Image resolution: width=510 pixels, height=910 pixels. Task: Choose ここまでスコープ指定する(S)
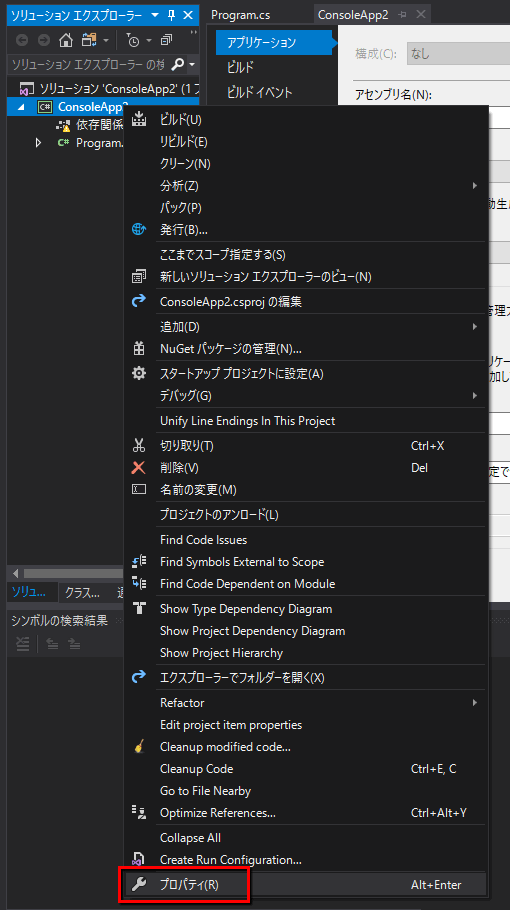coord(306,255)
